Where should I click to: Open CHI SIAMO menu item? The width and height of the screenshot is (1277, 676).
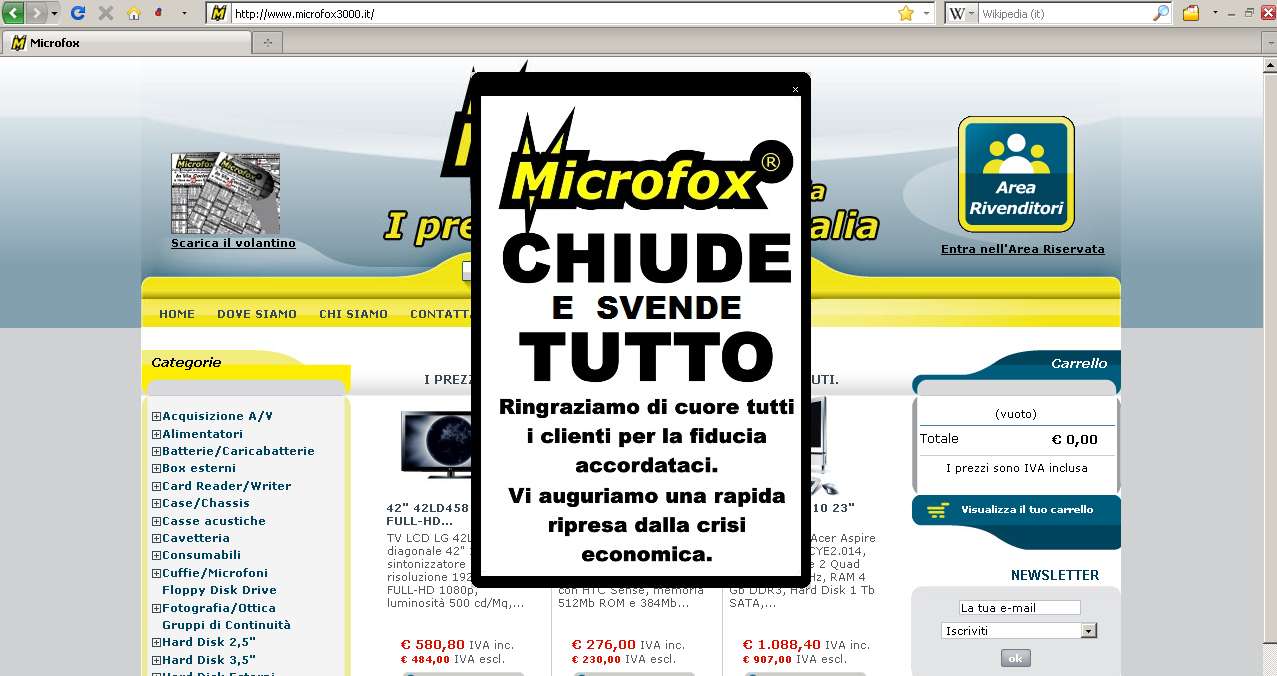[353, 314]
